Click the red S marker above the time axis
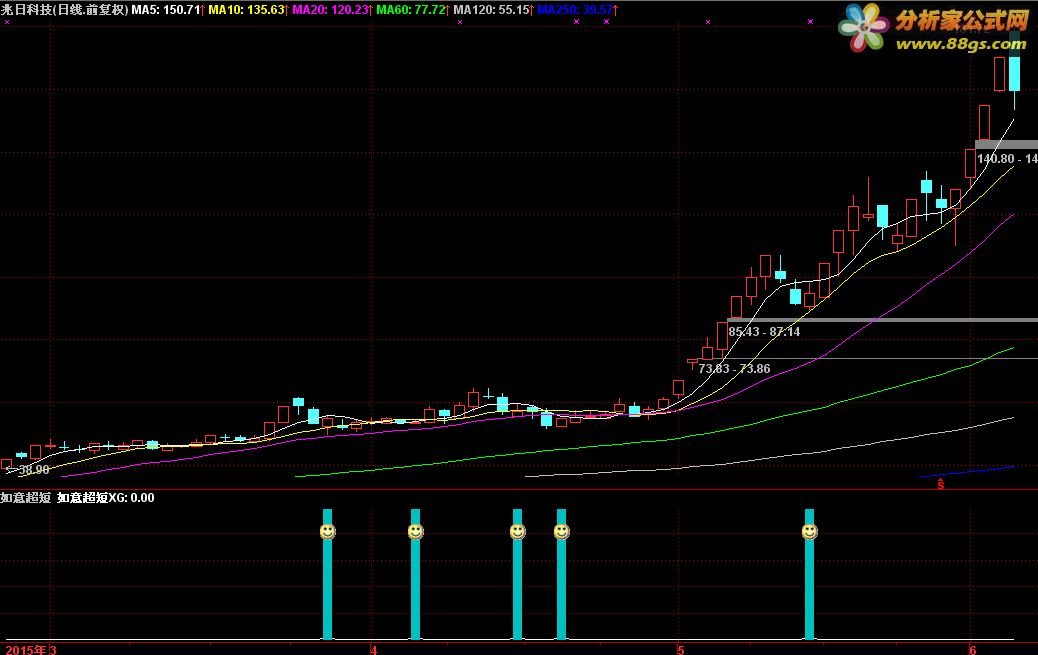The image size is (1038, 655). coord(941,484)
